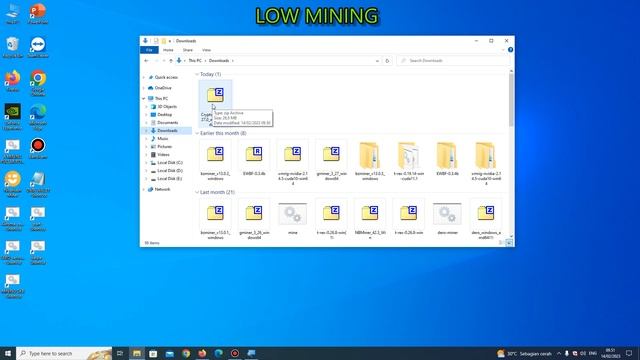Screen dimensions: 640x360
Task: Select Documents in navigation pane
Action: pyautogui.click(x=167, y=122)
